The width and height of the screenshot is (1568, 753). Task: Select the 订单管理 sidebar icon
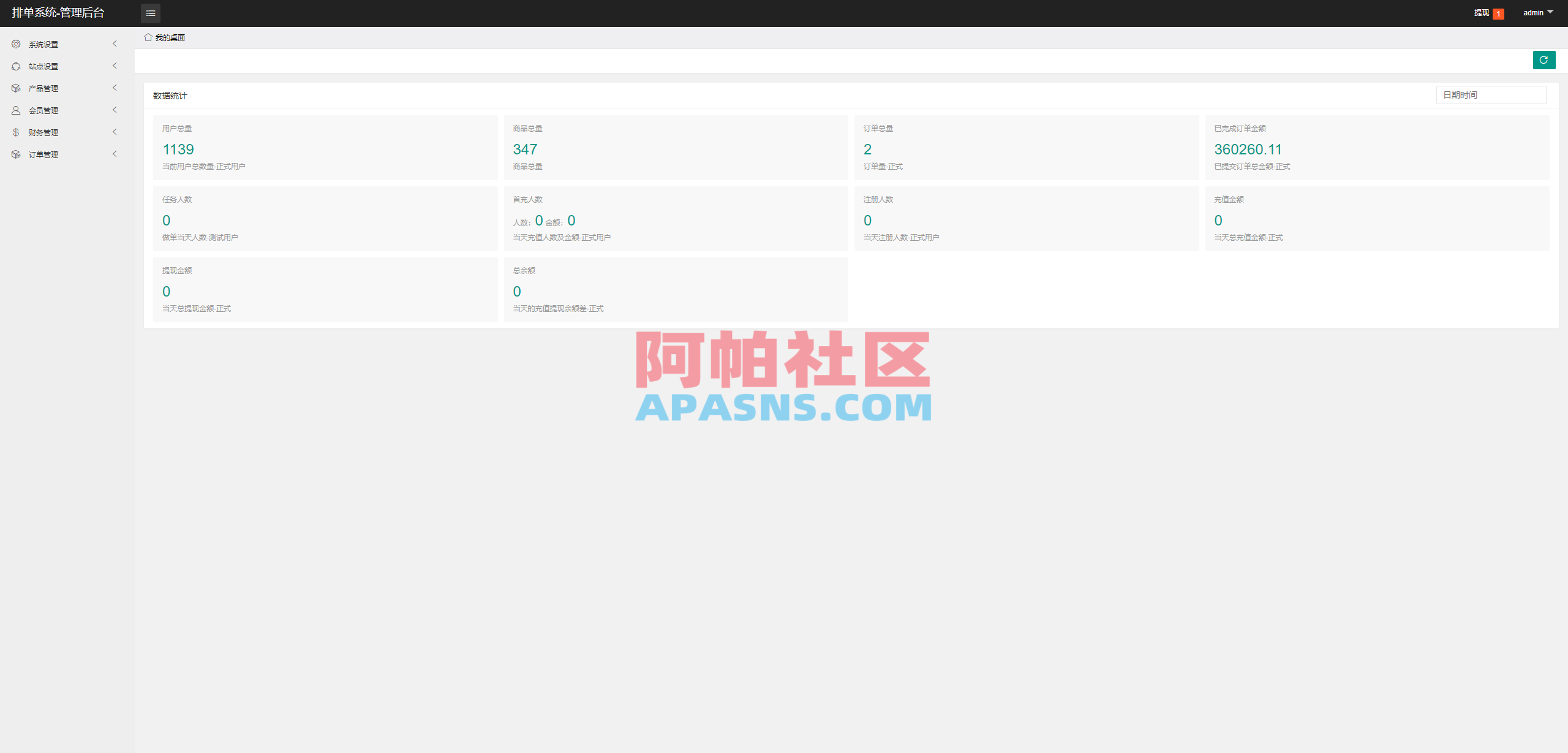click(x=15, y=154)
